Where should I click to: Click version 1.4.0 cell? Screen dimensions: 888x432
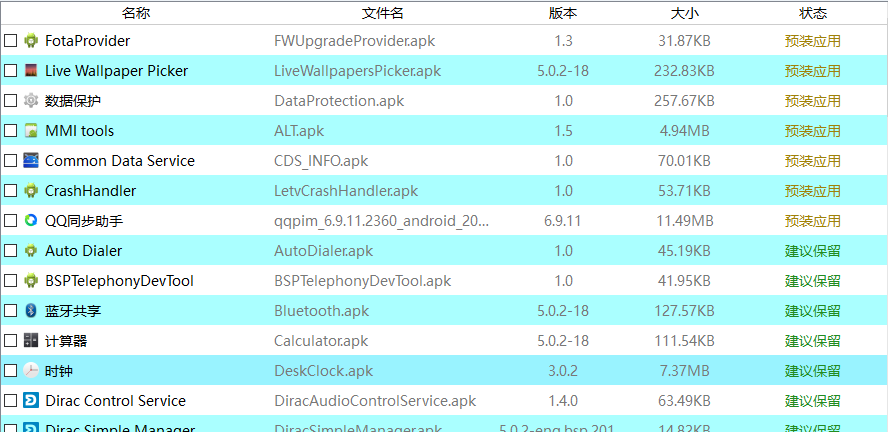(563, 401)
